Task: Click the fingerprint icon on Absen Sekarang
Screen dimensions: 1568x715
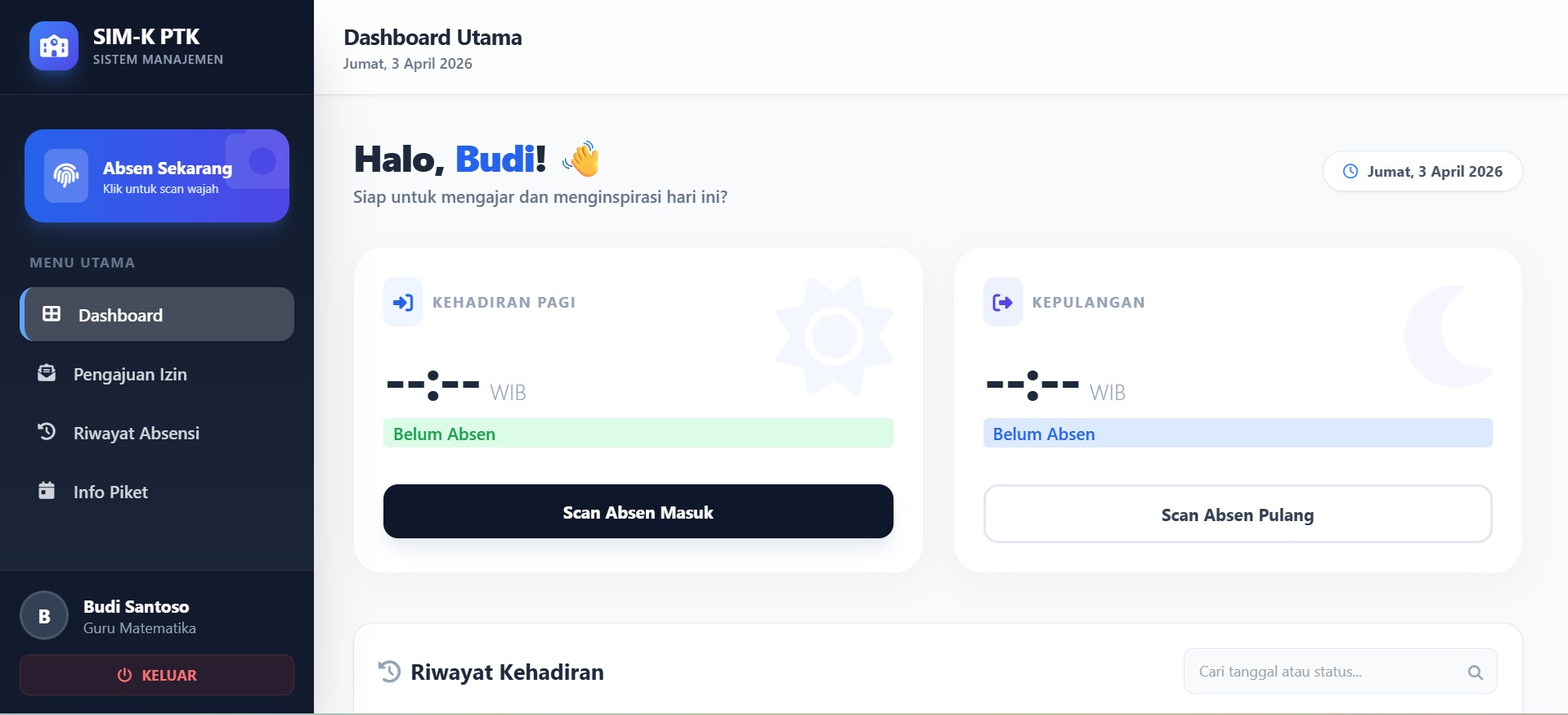Action: [66, 175]
